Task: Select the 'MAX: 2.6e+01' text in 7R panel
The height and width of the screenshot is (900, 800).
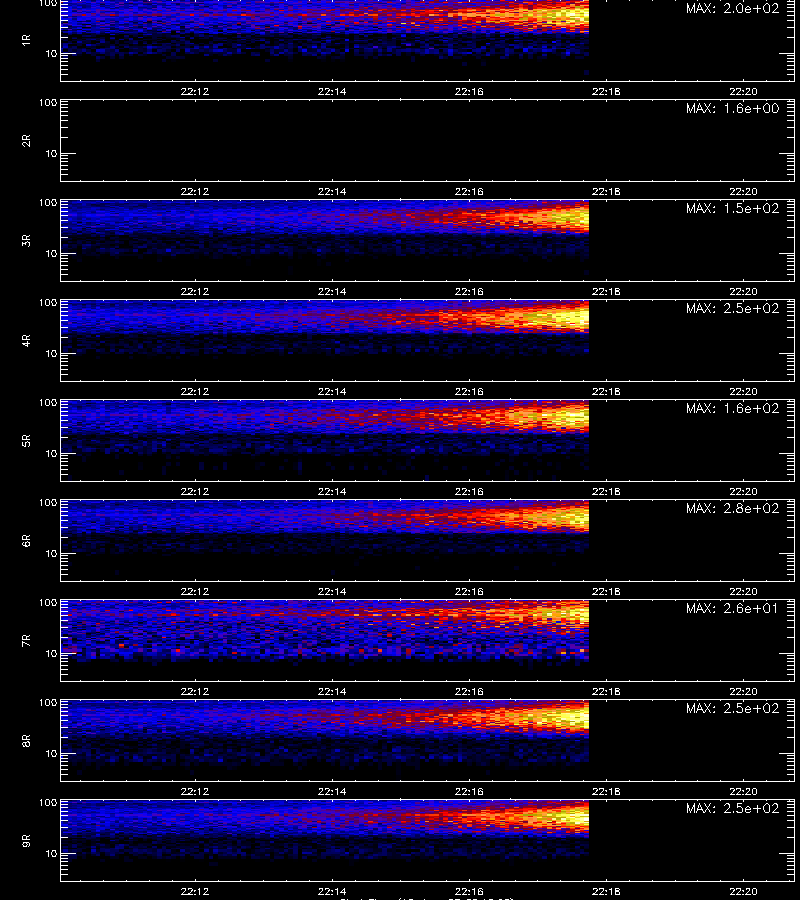Action: tap(733, 608)
